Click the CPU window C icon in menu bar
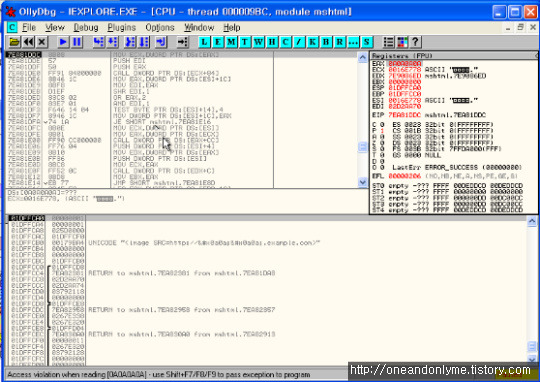540x382 pixels. pos(12,27)
